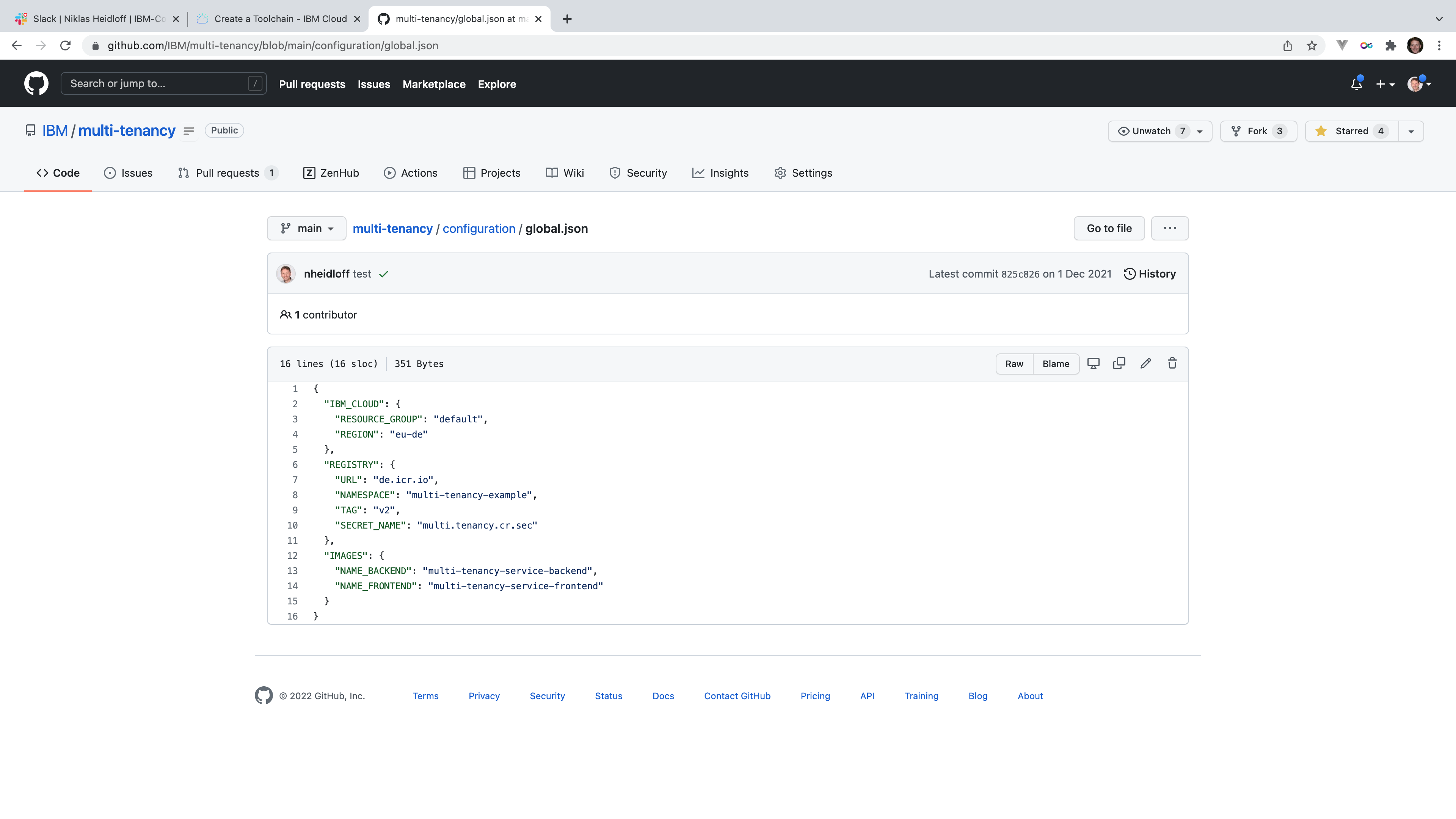
Task: Click the configuration breadcrumb link
Action: click(479, 228)
